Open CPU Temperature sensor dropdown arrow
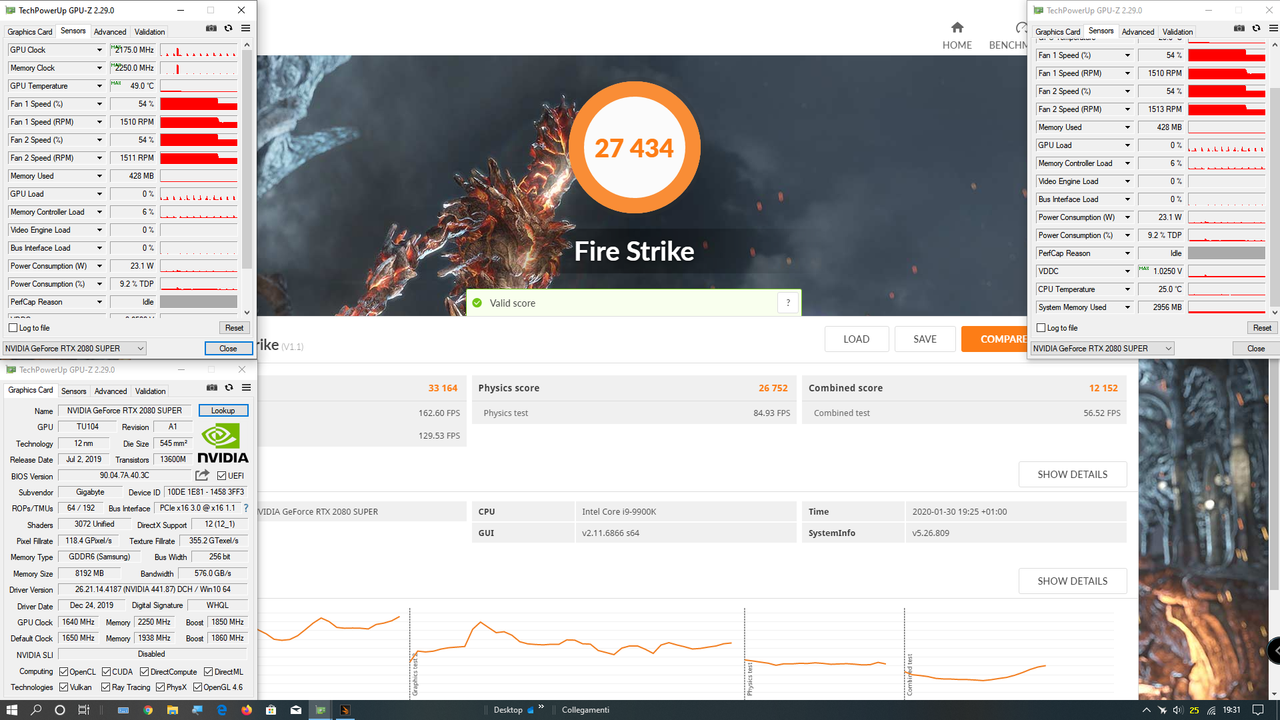Image resolution: width=1280 pixels, height=720 pixels. coord(1128,289)
